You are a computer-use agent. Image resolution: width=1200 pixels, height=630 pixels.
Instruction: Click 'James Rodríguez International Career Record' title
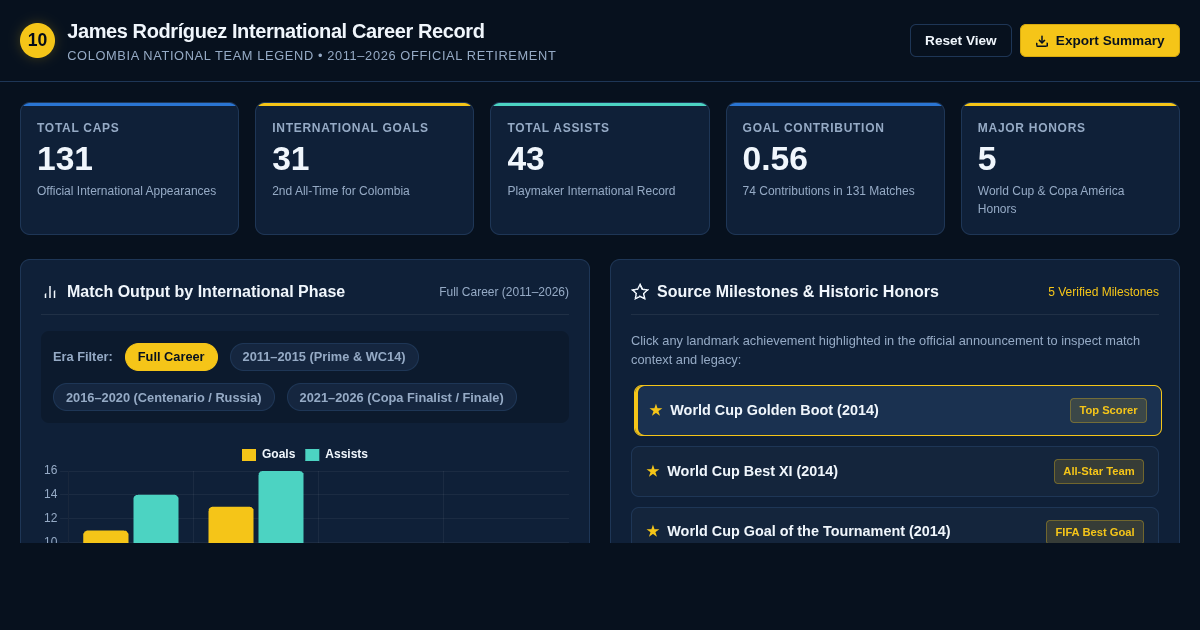coord(276,31)
